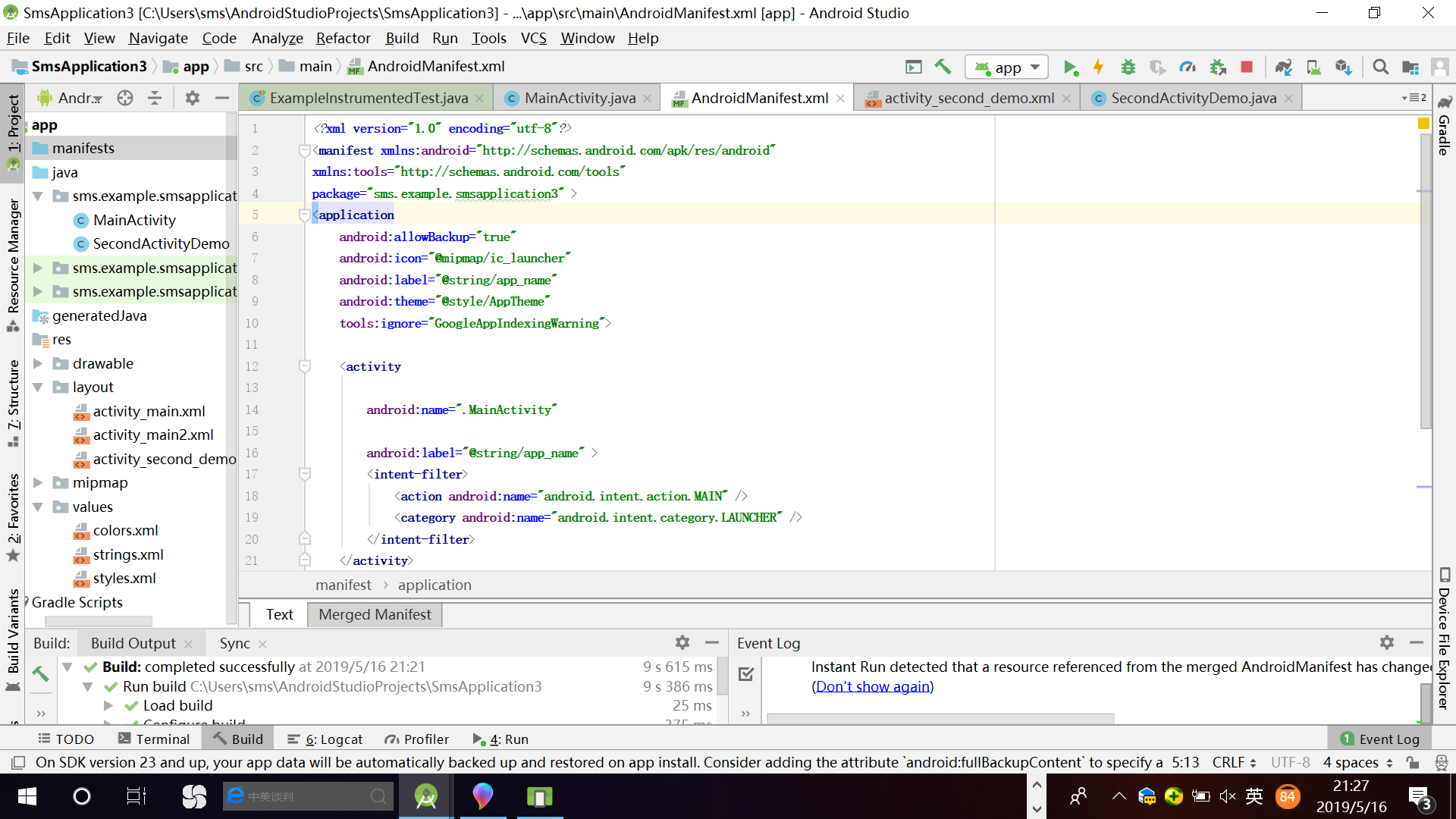Expand the Load build node

click(108, 705)
